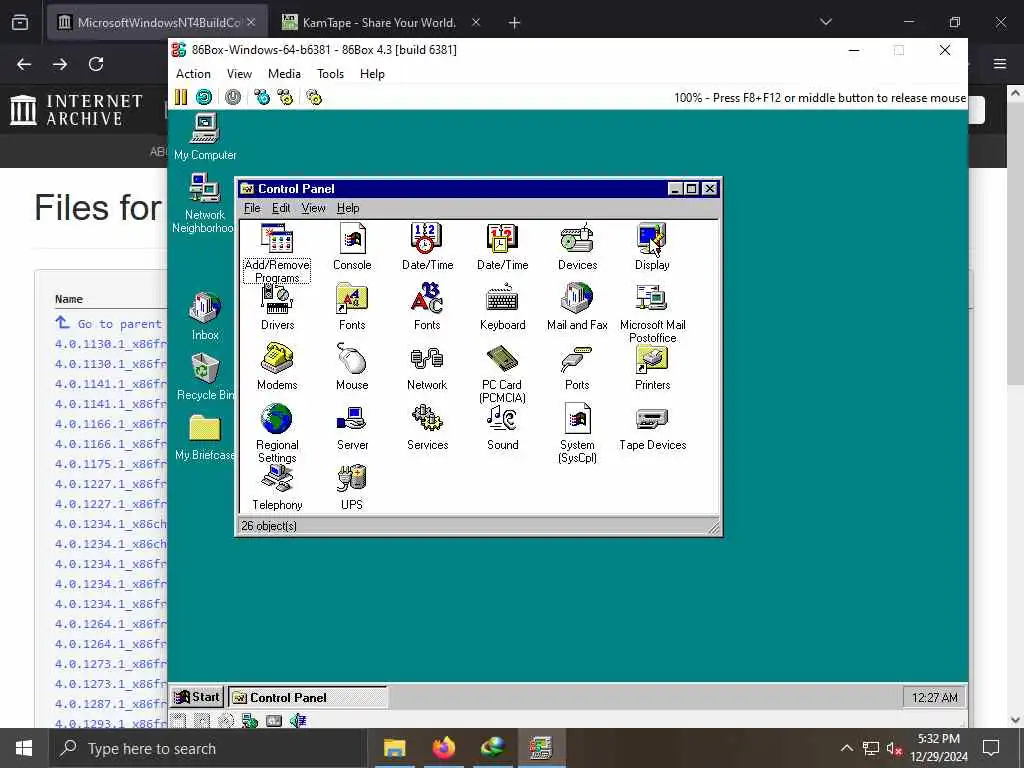Click the guest clock showing 12:27 AM
The image size is (1024, 768).
point(935,697)
